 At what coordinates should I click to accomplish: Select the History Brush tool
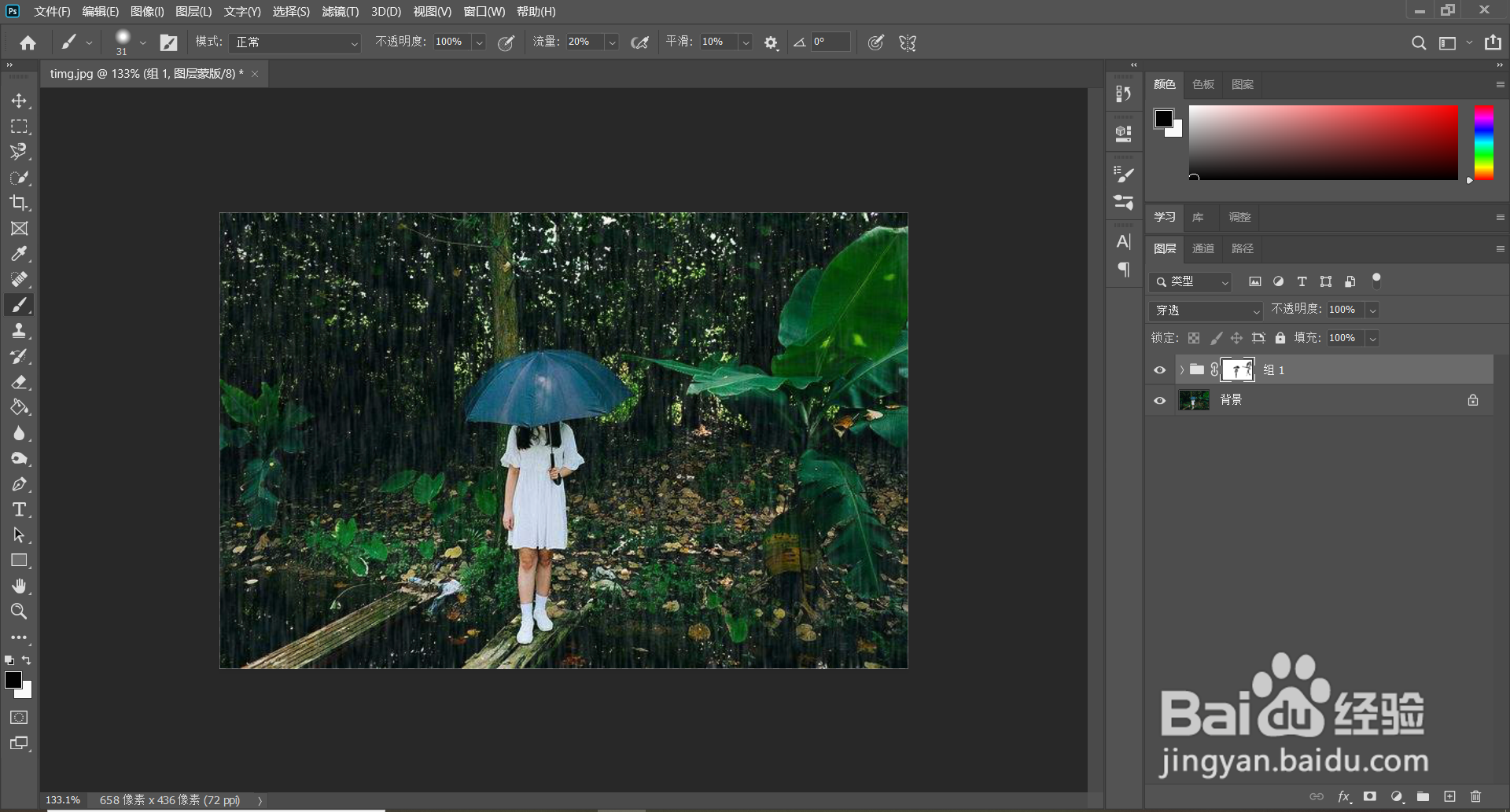pos(19,356)
